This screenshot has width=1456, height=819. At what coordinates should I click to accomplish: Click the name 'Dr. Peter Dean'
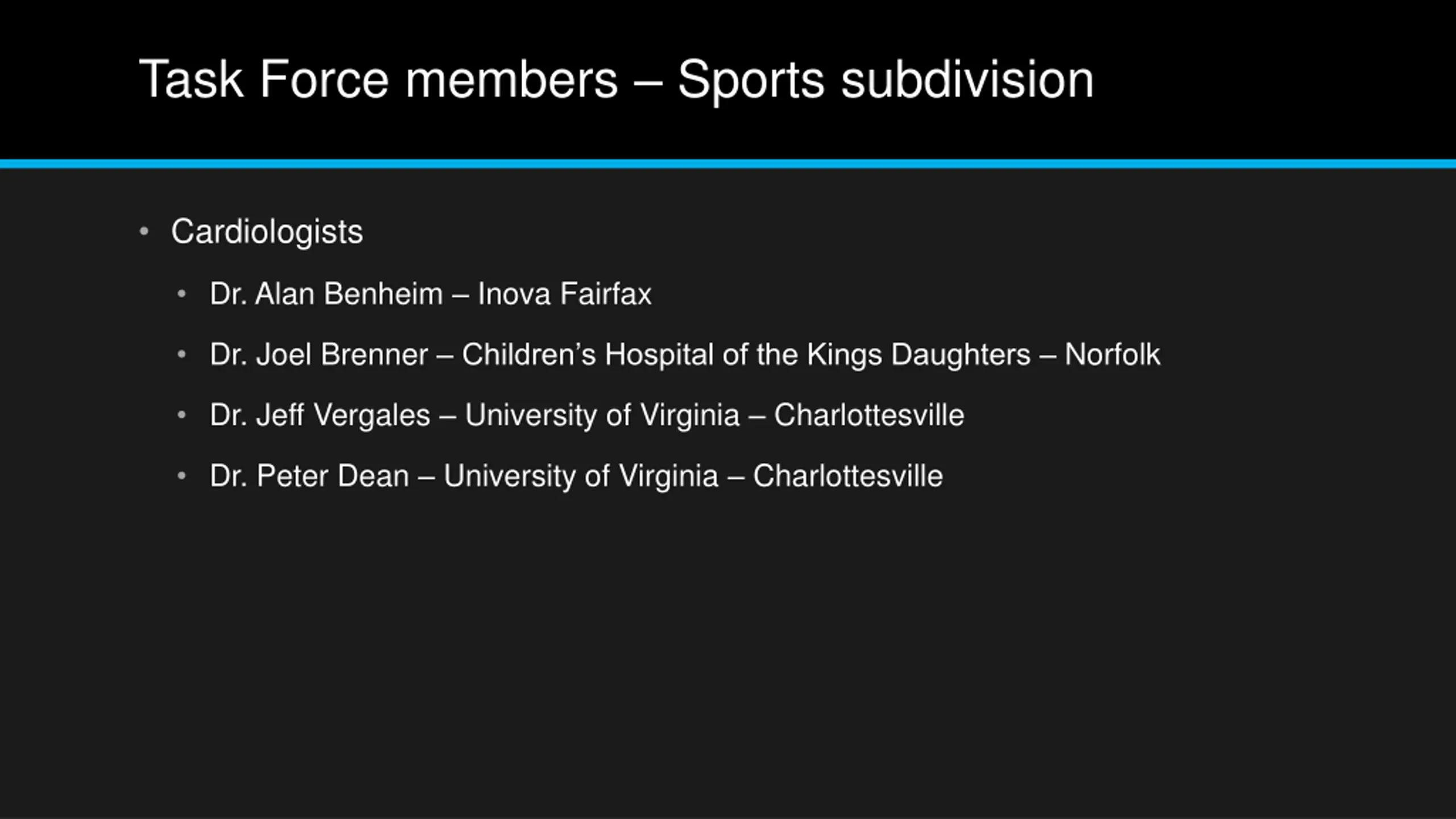point(309,476)
